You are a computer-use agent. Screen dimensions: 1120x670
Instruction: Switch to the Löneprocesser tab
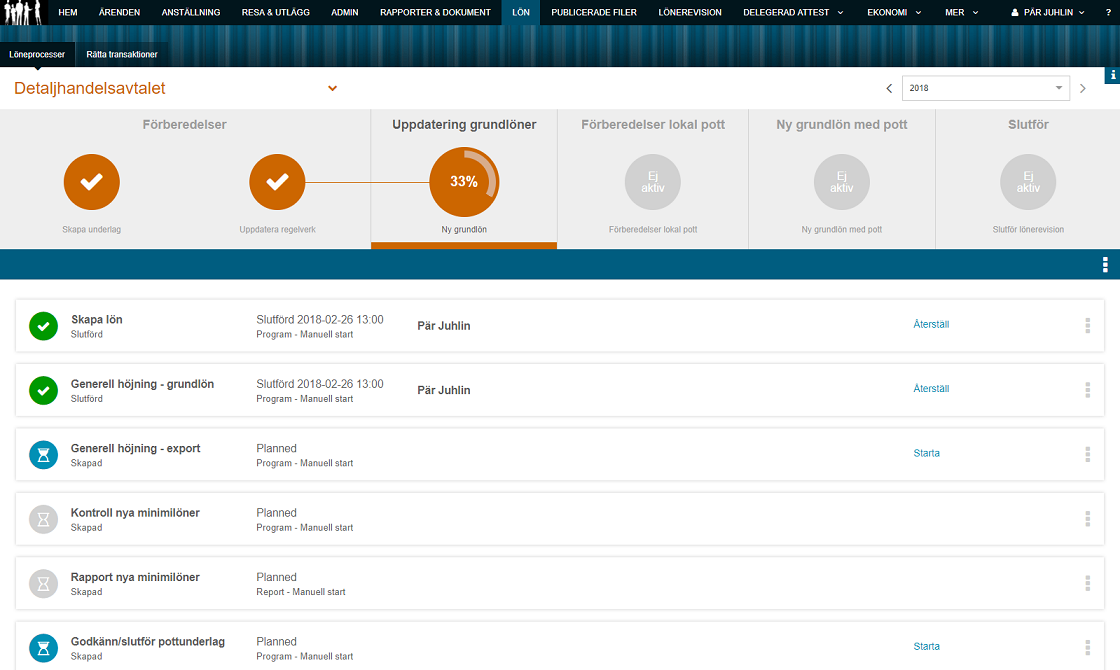(x=37, y=54)
